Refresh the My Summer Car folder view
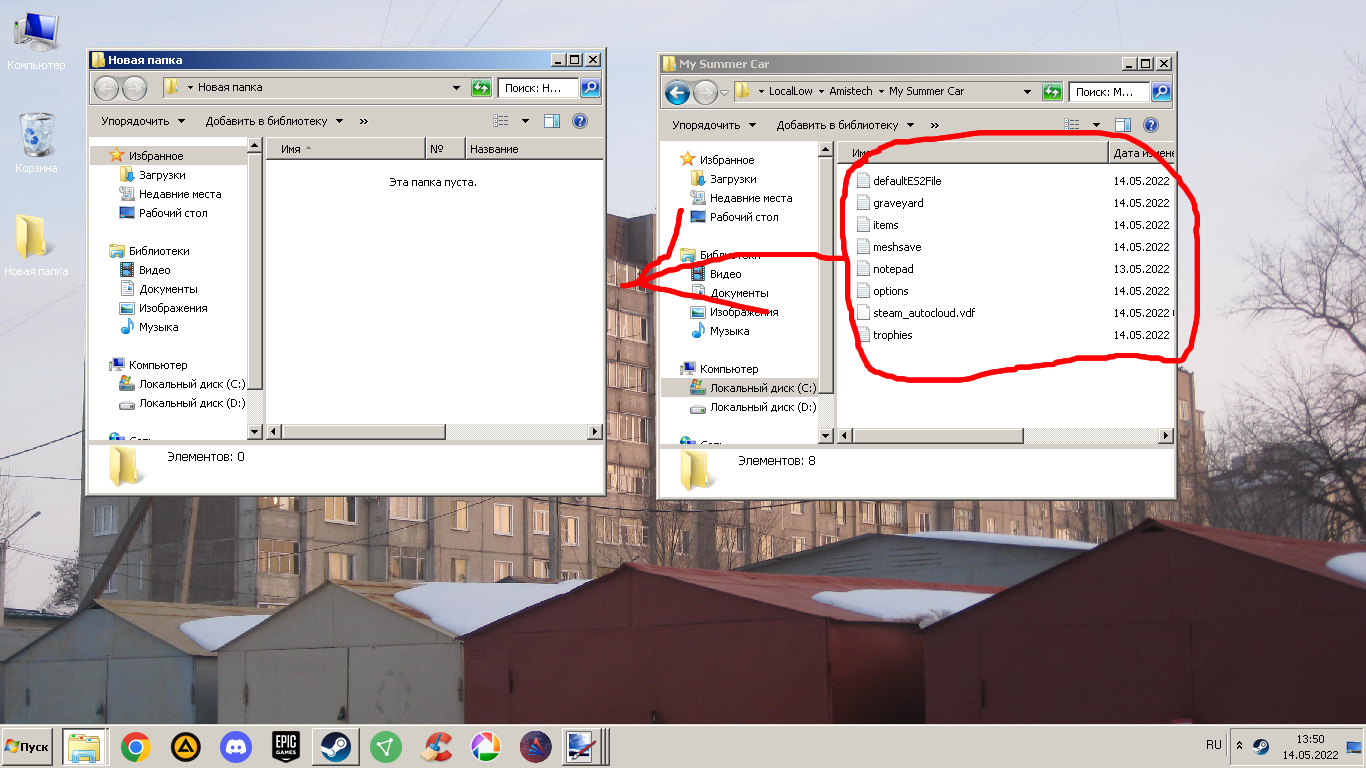 point(1052,92)
